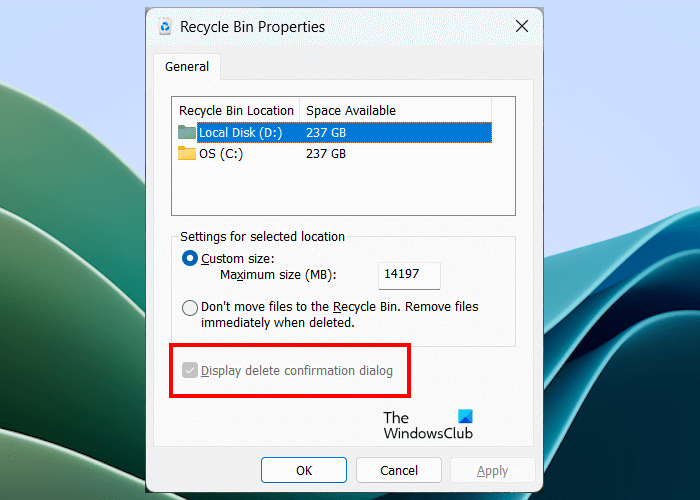Click the 237 GB value for Local Disk (D:)
Viewport: 700px width, 500px height.
tap(326, 132)
